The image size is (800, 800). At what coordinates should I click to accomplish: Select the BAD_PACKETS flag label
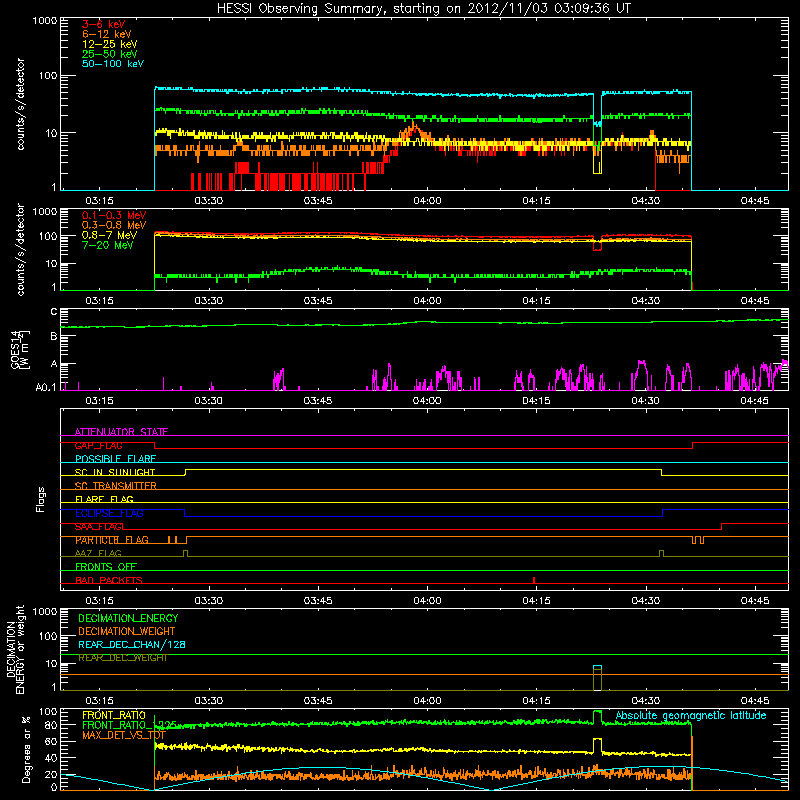(x=109, y=580)
